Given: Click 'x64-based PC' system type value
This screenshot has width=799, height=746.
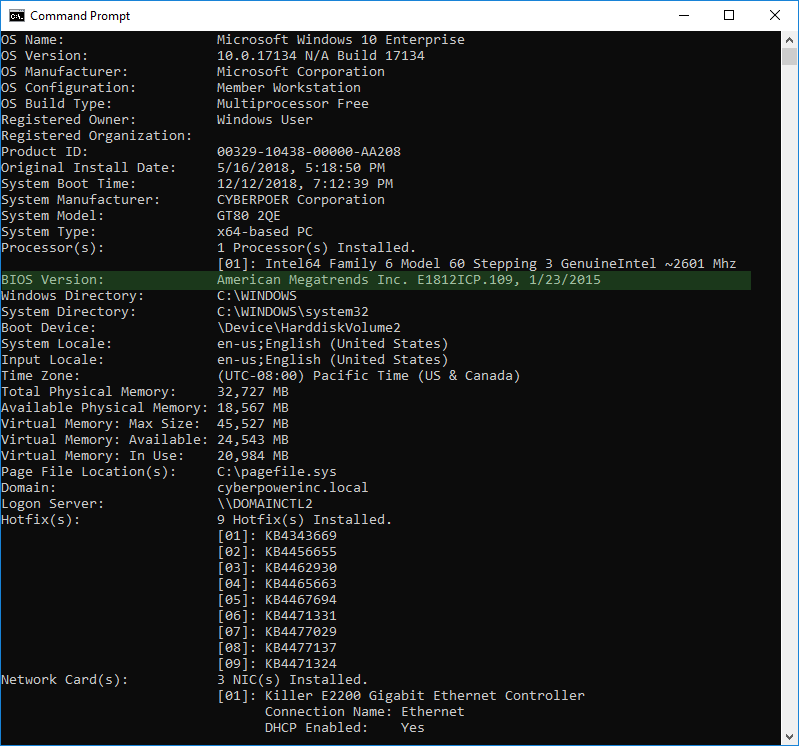Looking at the screenshot, I should point(264,232).
